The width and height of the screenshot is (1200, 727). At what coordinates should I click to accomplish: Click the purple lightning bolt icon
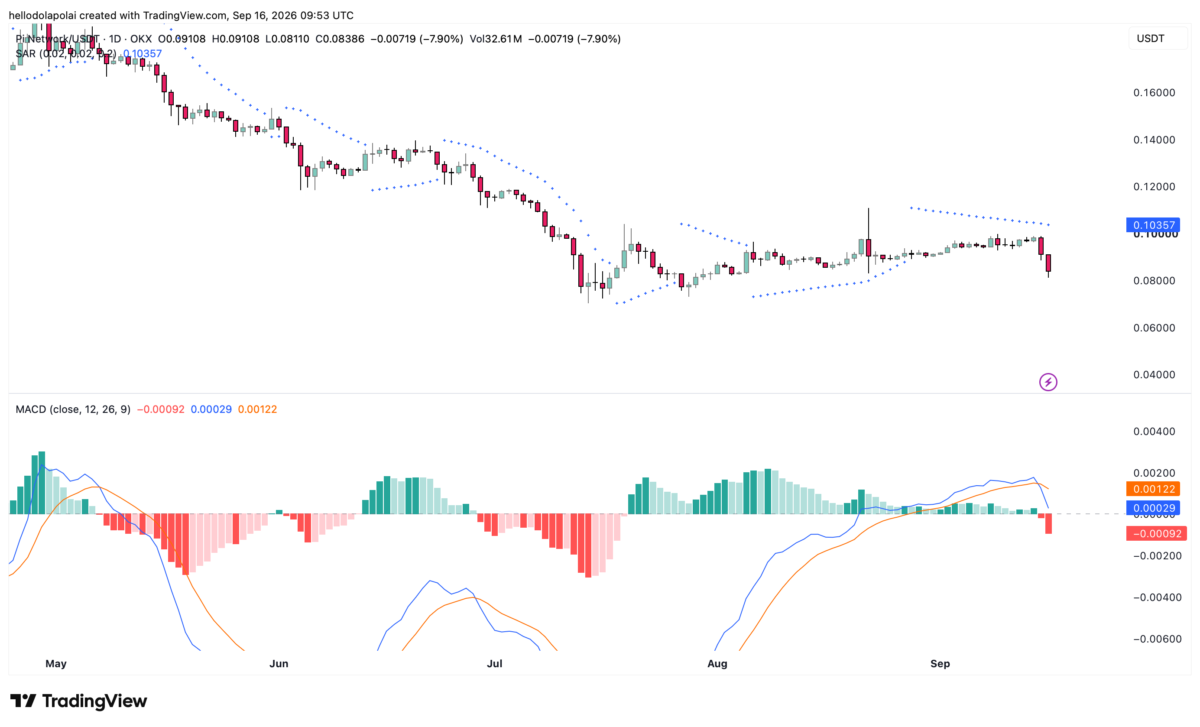tap(1048, 382)
